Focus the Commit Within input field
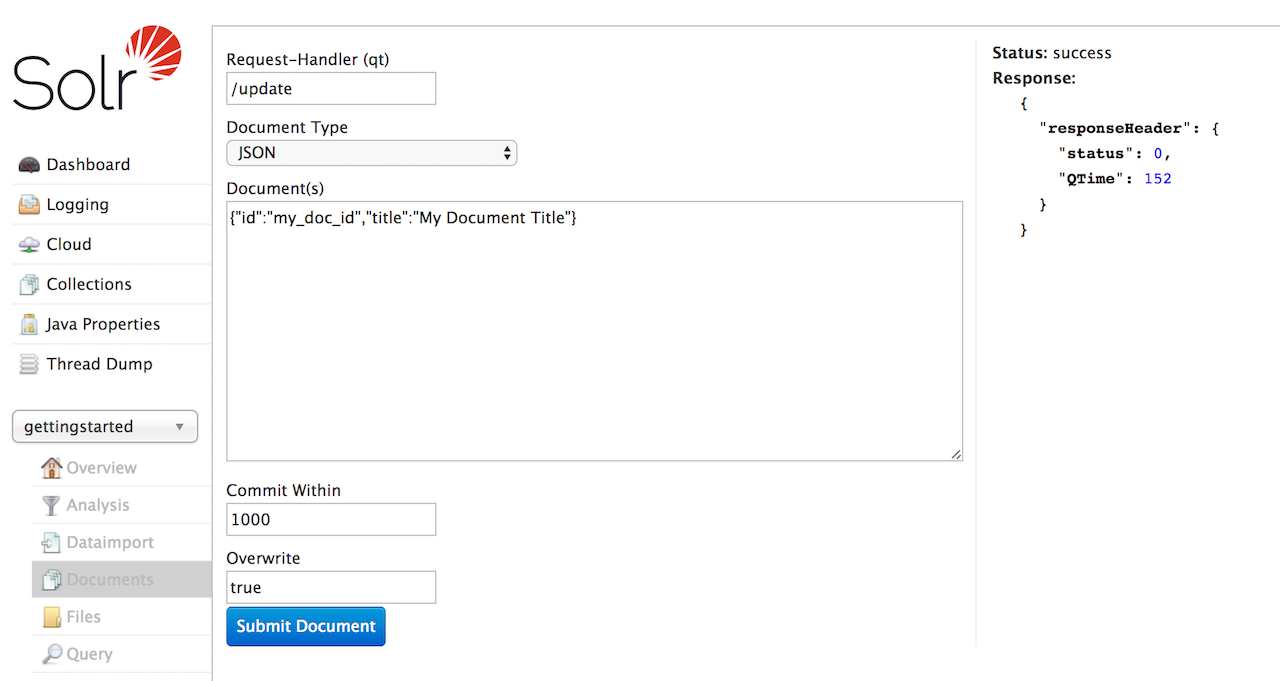1280x681 pixels. [331, 519]
